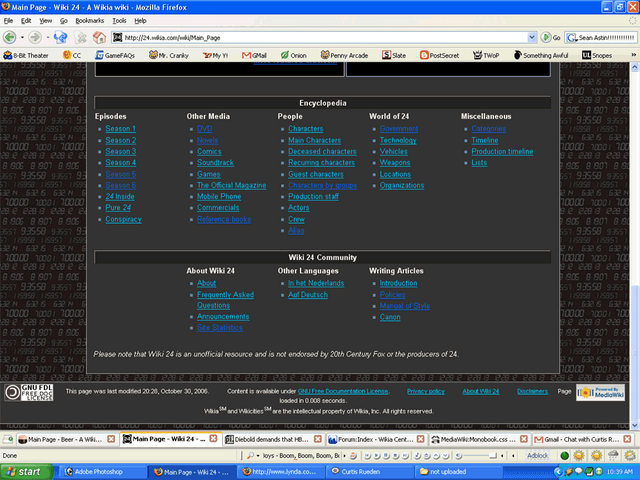
Task: Open the Slate bookmark
Action: tap(394, 55)
